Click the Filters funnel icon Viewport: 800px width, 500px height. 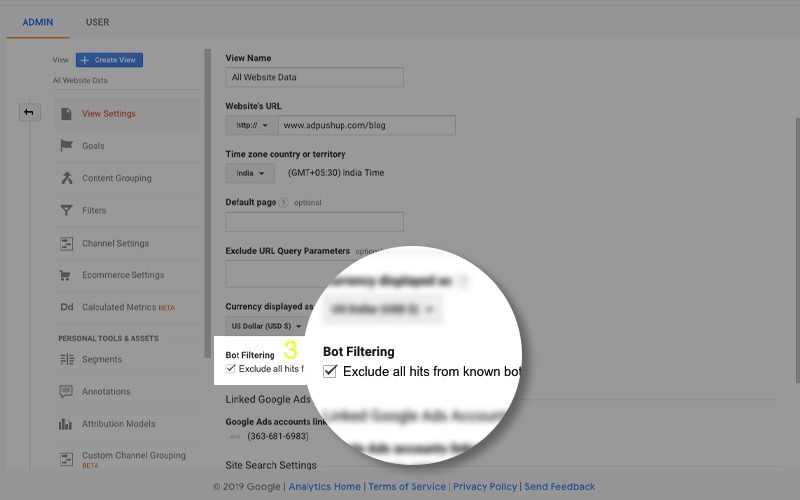(x=67, y=211)
